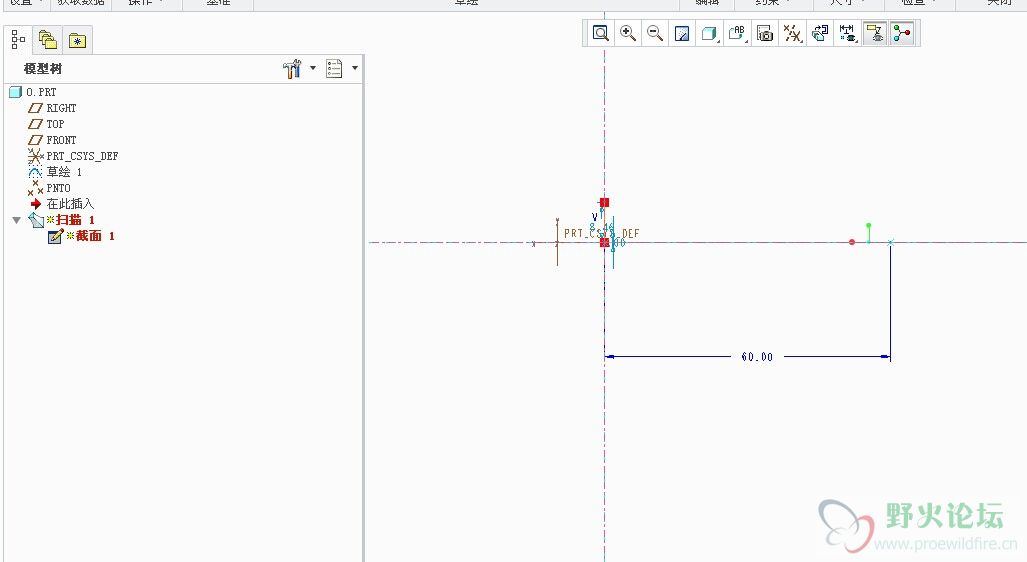Click the upper red square handle

point(604,202)
